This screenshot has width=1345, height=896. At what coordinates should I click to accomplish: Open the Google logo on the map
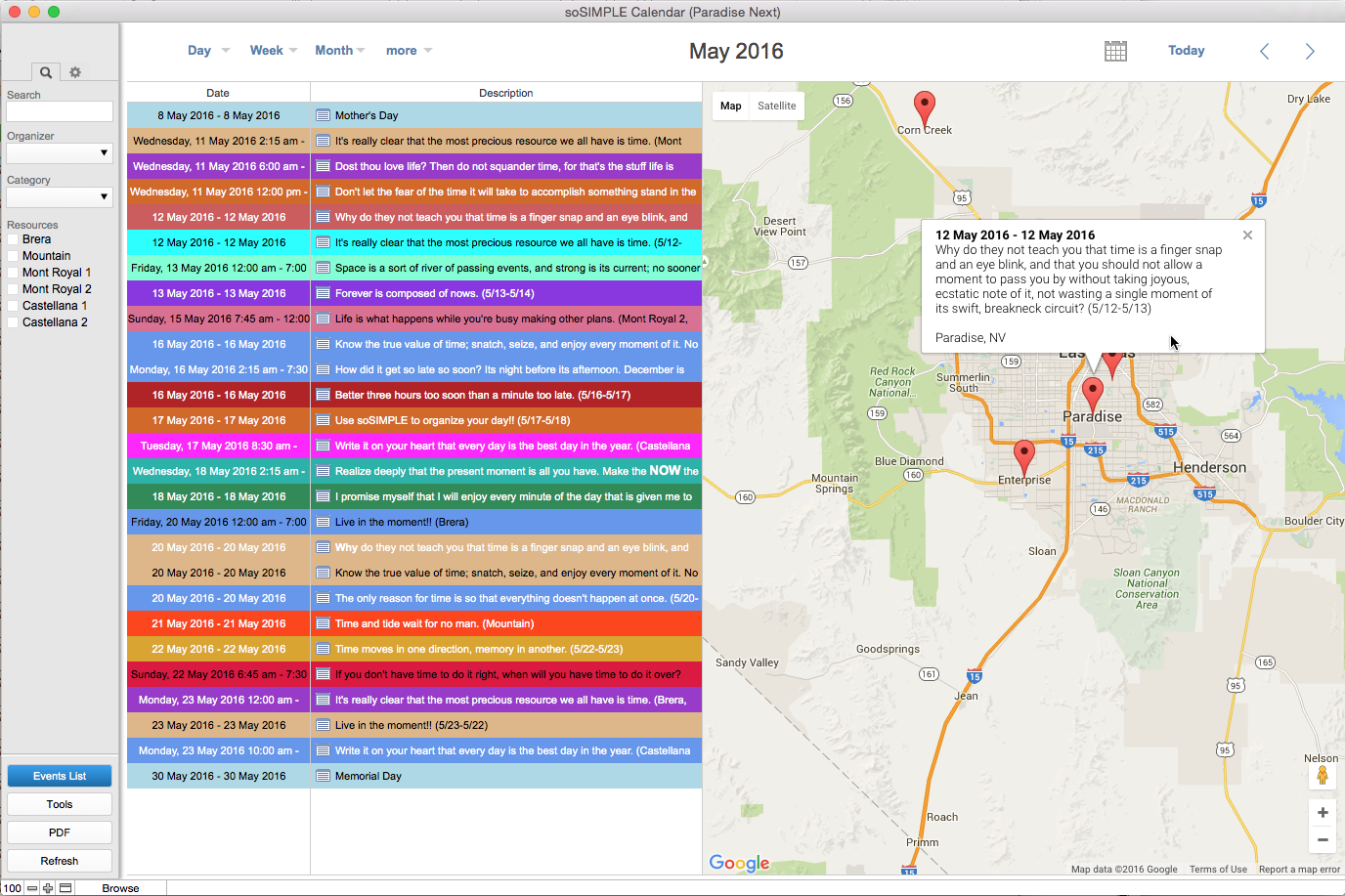[x=739, y=863]
